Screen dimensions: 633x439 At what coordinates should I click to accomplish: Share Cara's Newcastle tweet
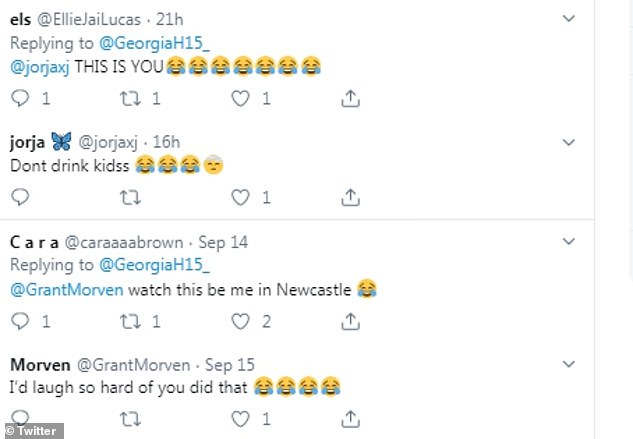click(351, 321)
